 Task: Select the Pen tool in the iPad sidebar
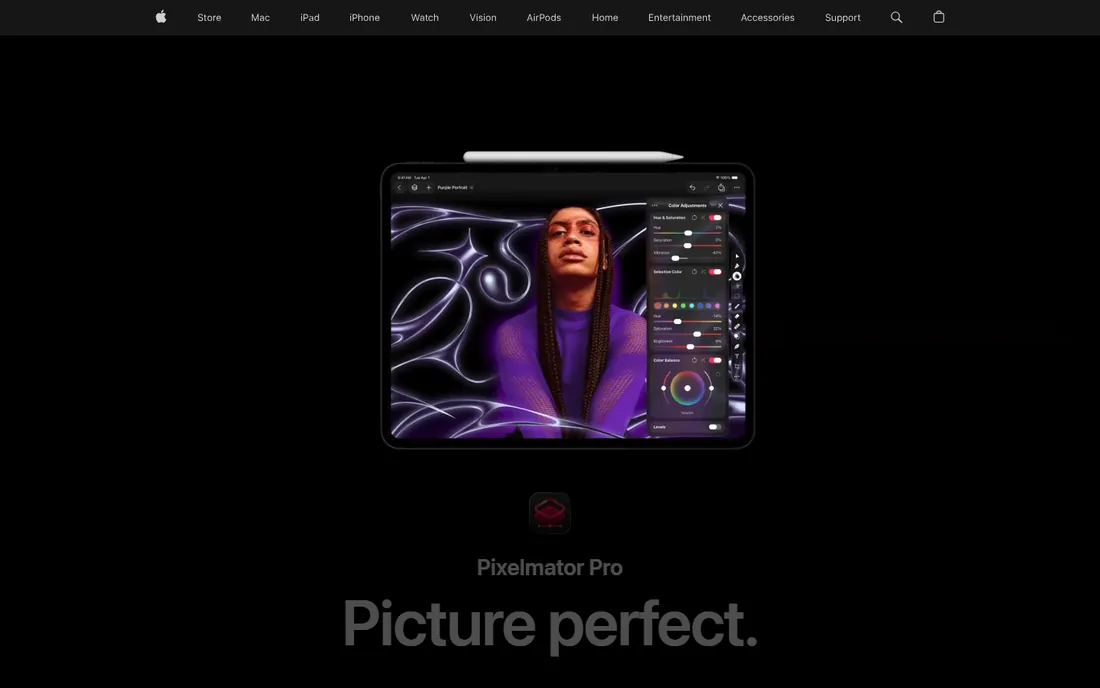(737, 346)
